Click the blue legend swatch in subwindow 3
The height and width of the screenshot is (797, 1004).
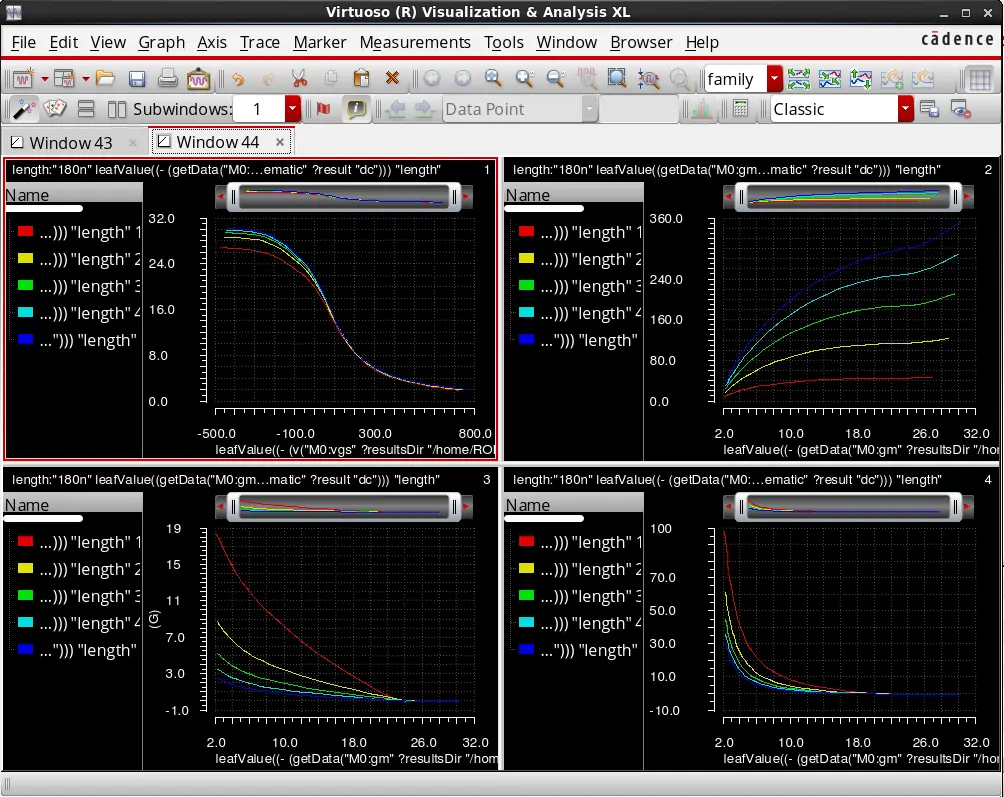pos(26,648)
